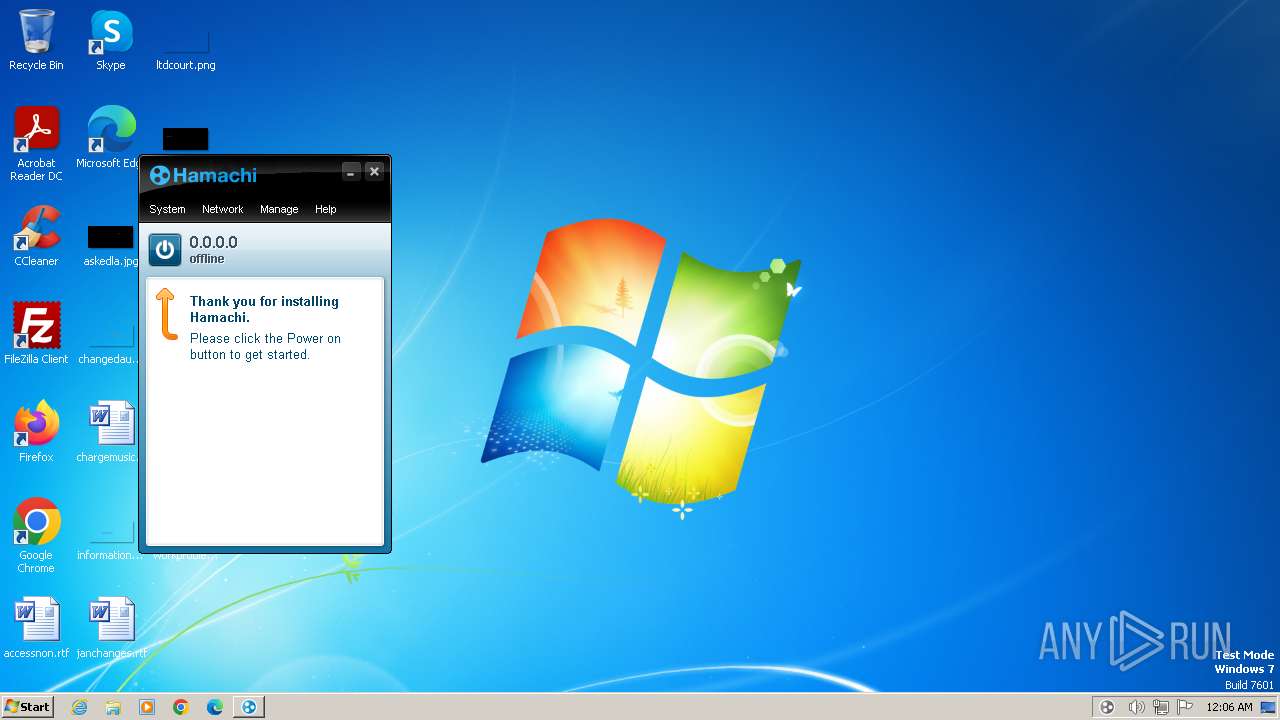Select the changedau file on desktop
Screen dimensions: 1280x720
click(110, 345)
